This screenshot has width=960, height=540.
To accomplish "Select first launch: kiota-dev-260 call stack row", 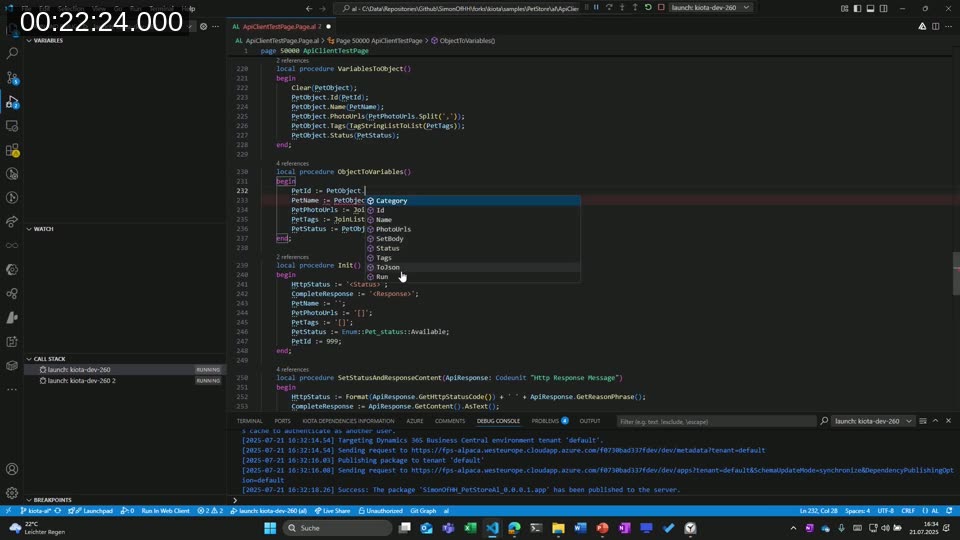I will click(x=124, y=370).
